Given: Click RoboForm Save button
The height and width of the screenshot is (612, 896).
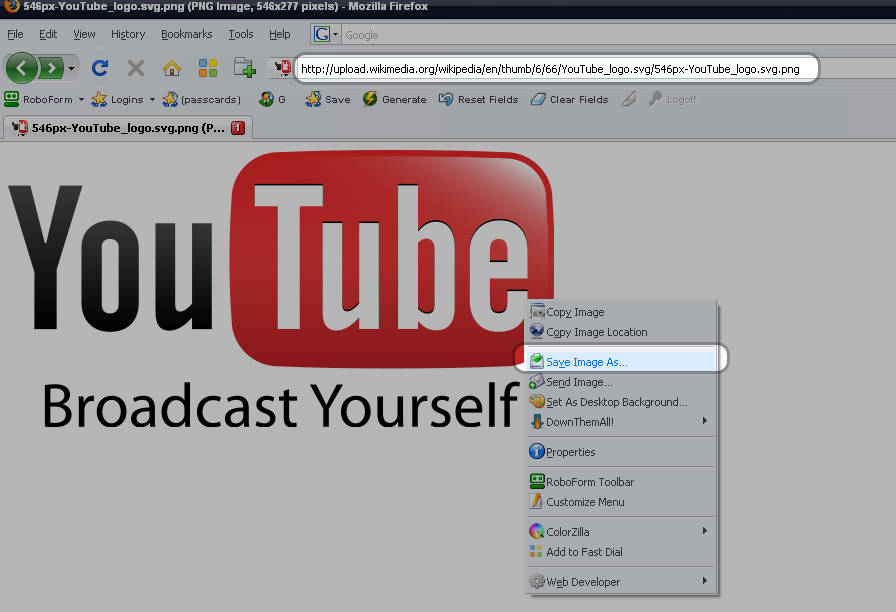Looking at the screenshot, I should pyautogui.click(x=328, y=100).
